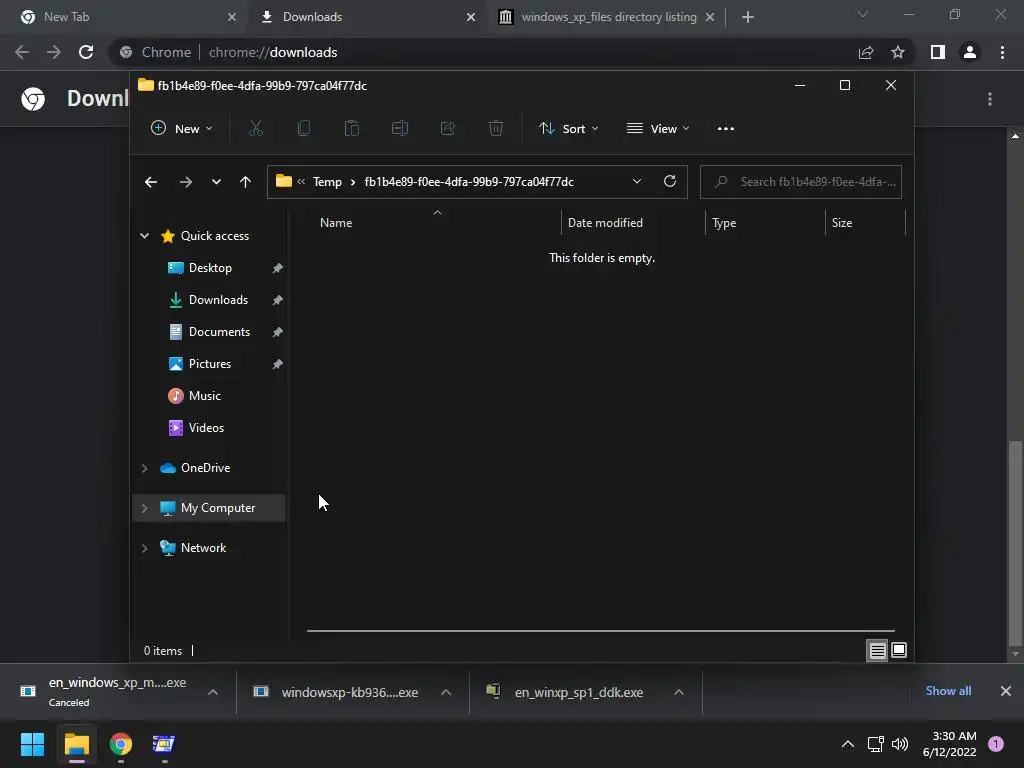Screen dimensions: 1024x768
Task: Open the Downloads page more actions menu
Action: [990, 99]
